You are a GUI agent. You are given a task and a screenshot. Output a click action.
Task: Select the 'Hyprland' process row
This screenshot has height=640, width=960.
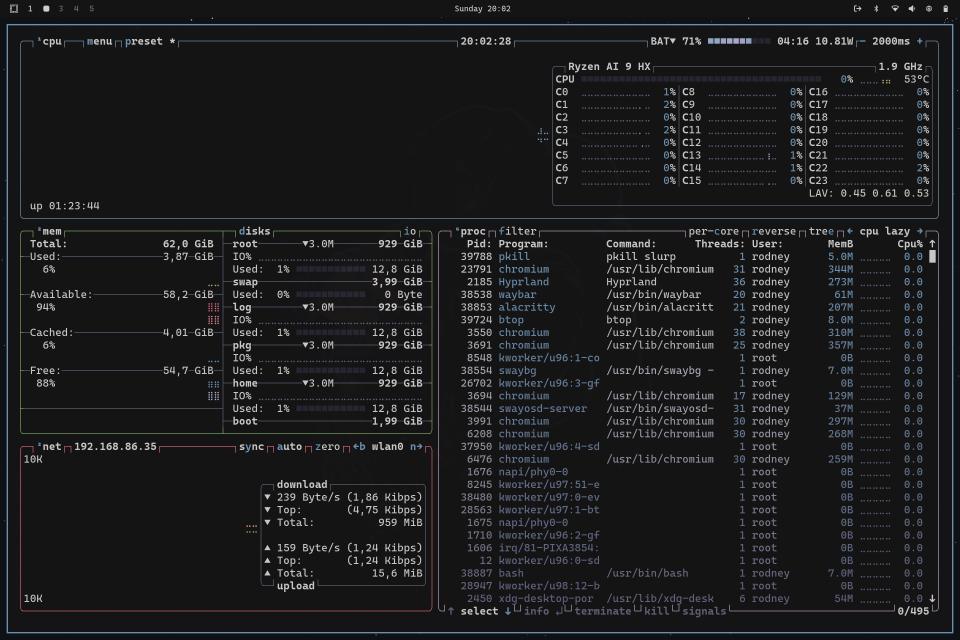691,282
